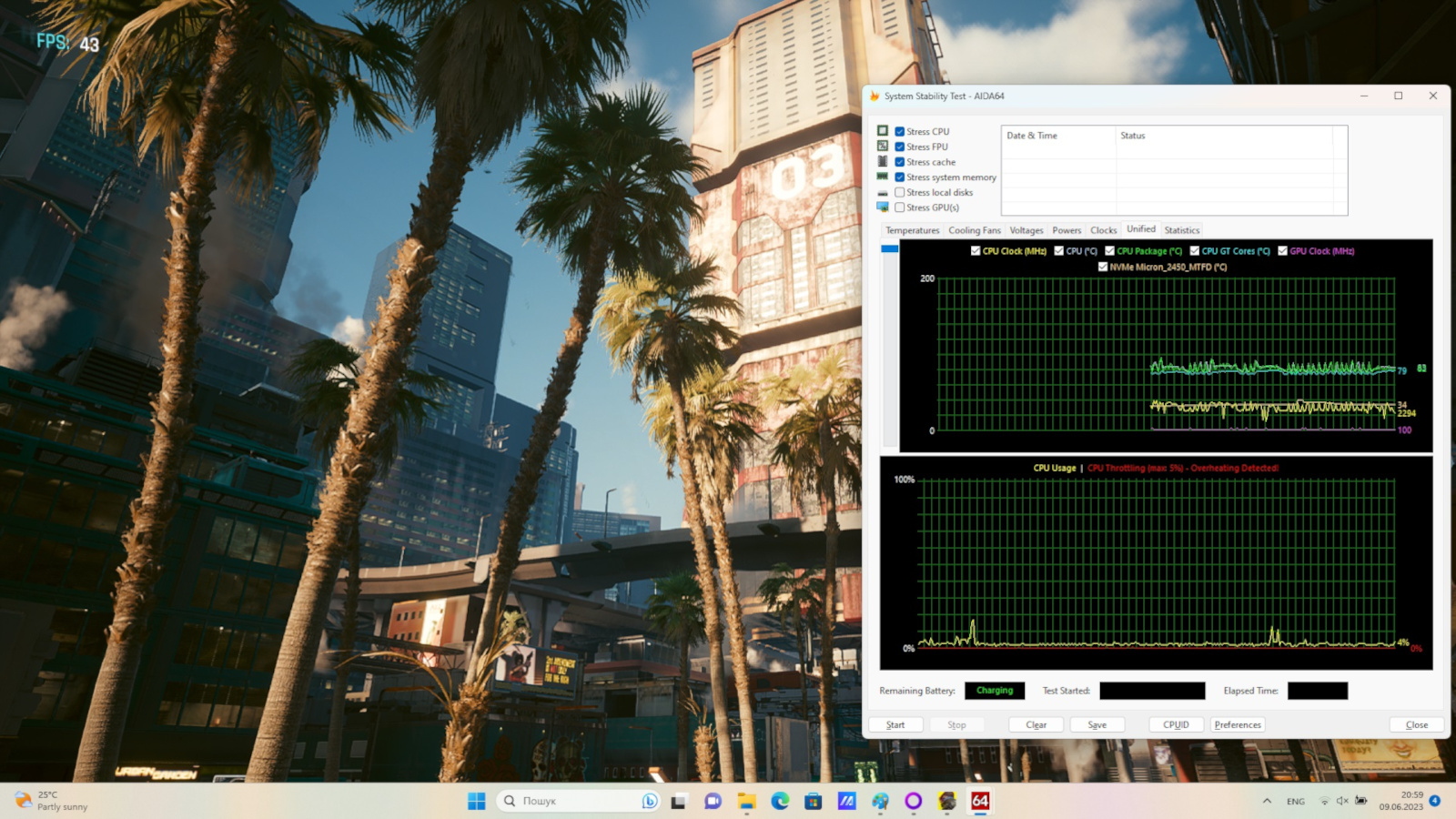The image size is (1456, 819).
Task: Enable Stress local disks
Action: tap(899, 192)
